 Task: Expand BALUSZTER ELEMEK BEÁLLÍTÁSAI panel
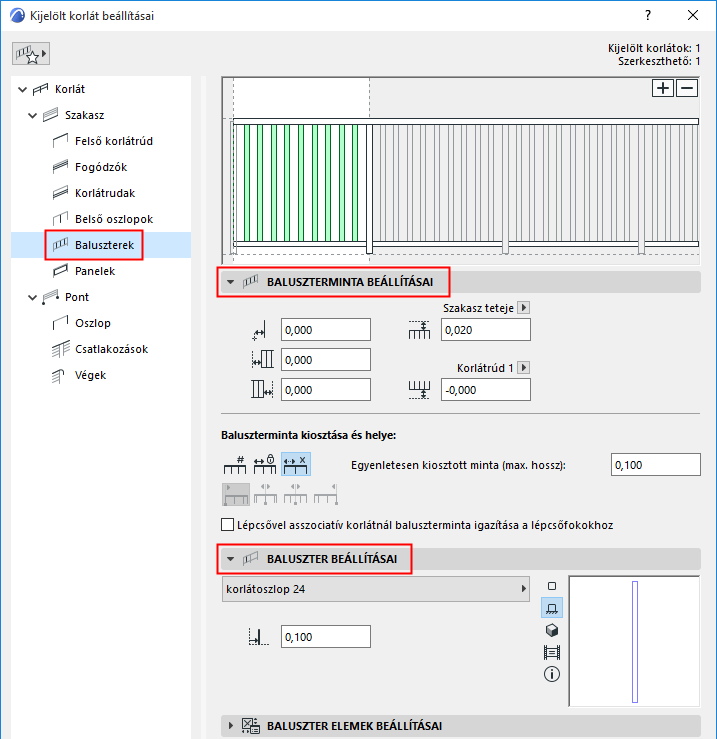(231, 726)
